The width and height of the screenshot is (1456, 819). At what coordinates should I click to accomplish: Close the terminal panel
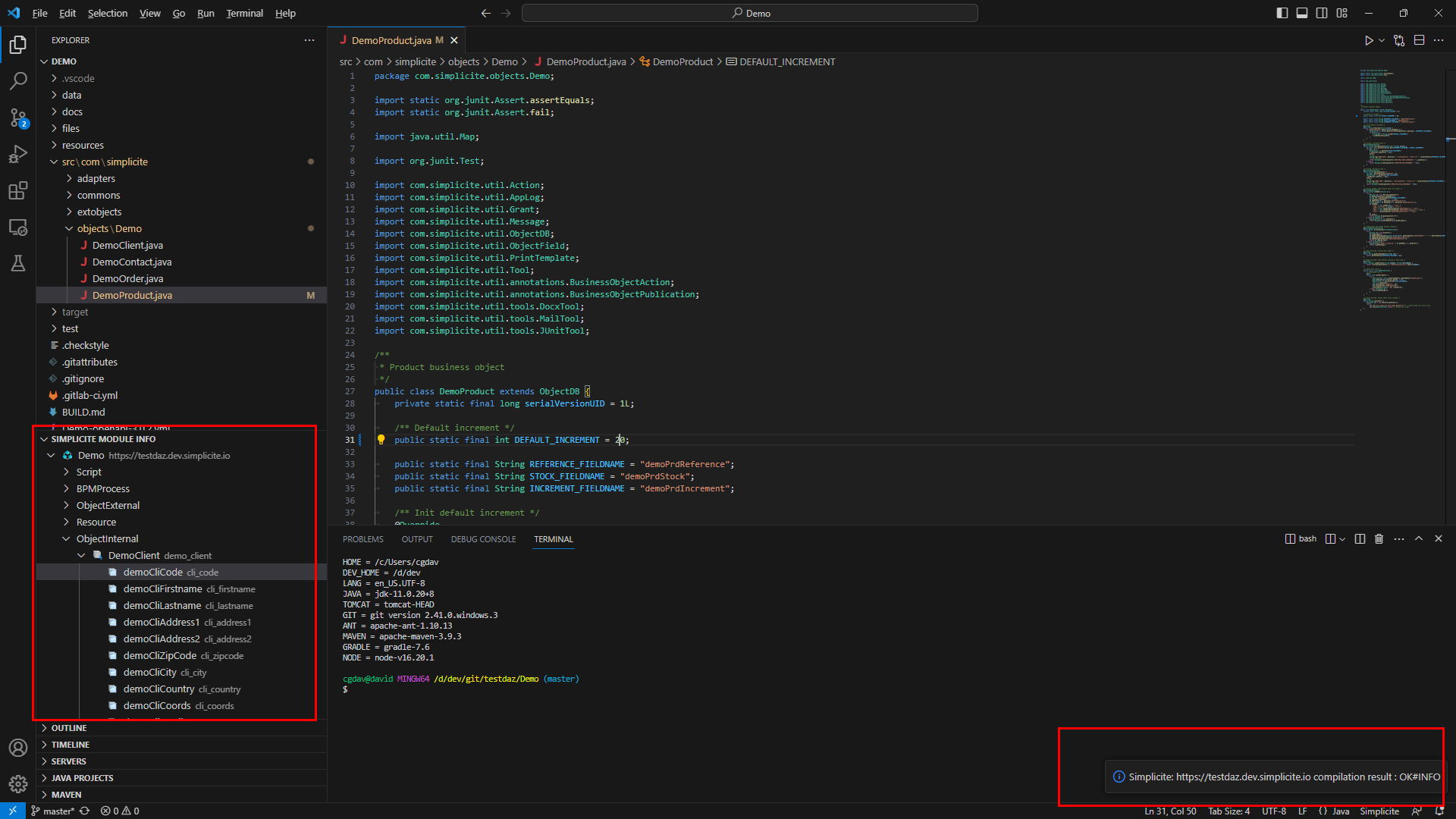pyautogui.click(x=1439, y=538)
